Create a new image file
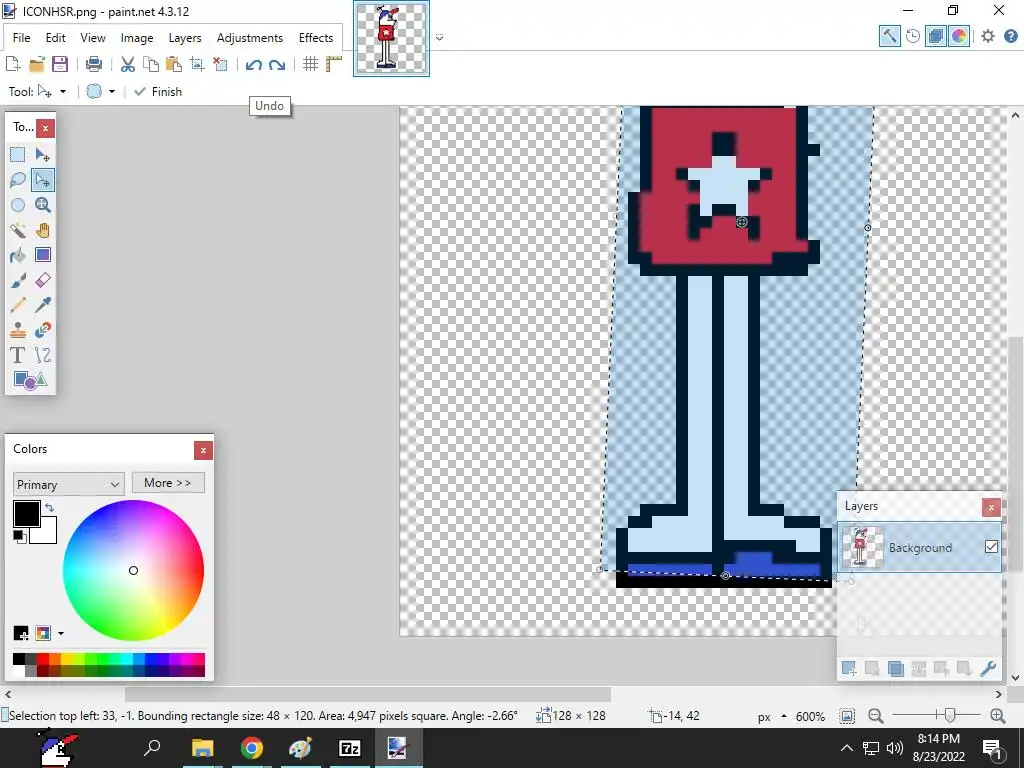This screenshot has width=1024, height=768. tap(12, 64)
